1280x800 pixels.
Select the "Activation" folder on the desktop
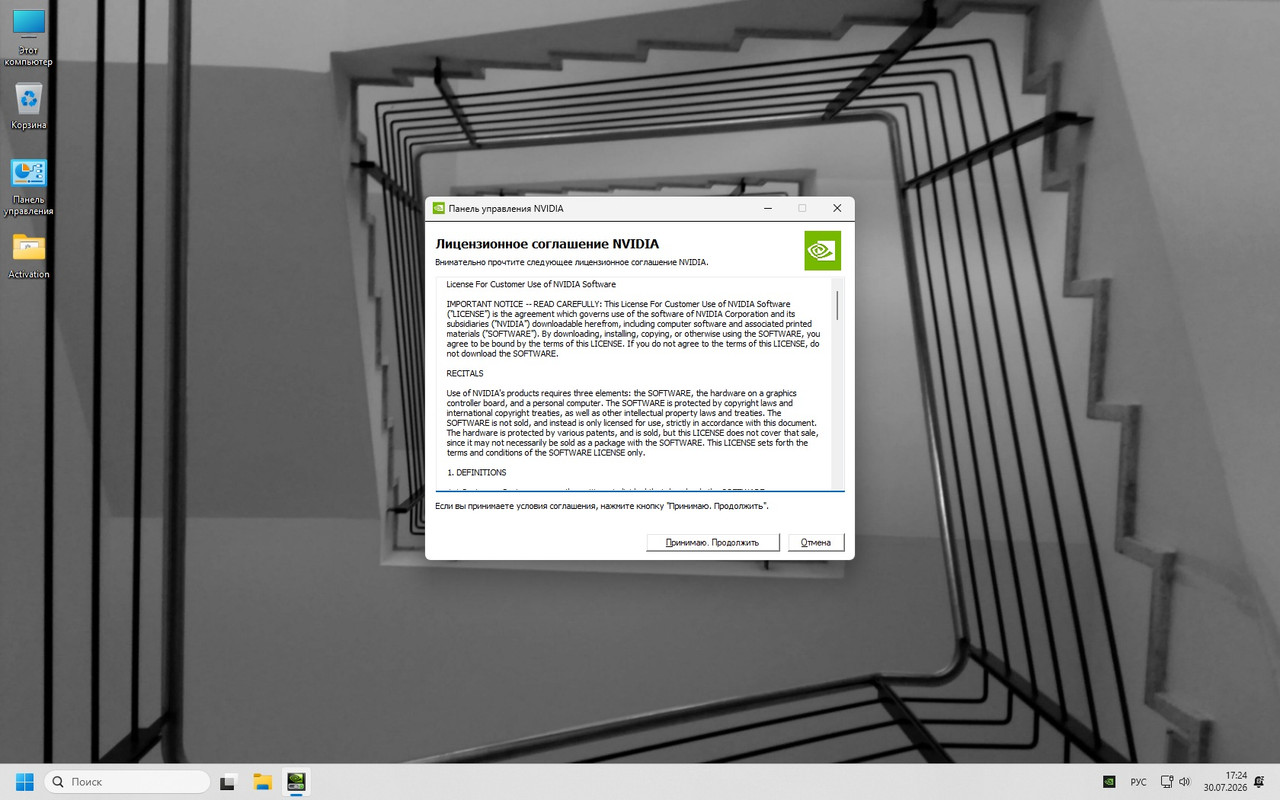28,257
